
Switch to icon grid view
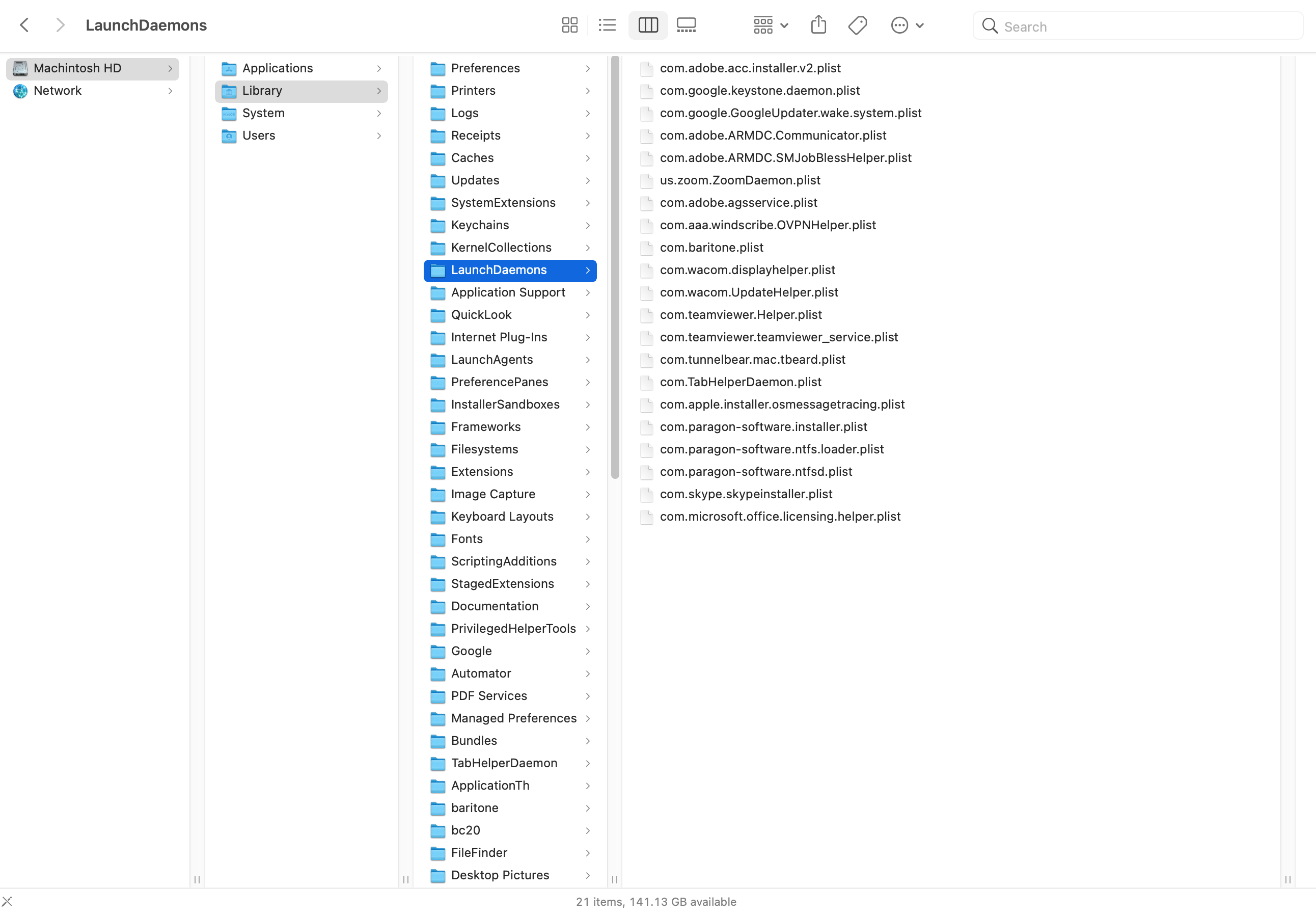[x=569, y=25]
